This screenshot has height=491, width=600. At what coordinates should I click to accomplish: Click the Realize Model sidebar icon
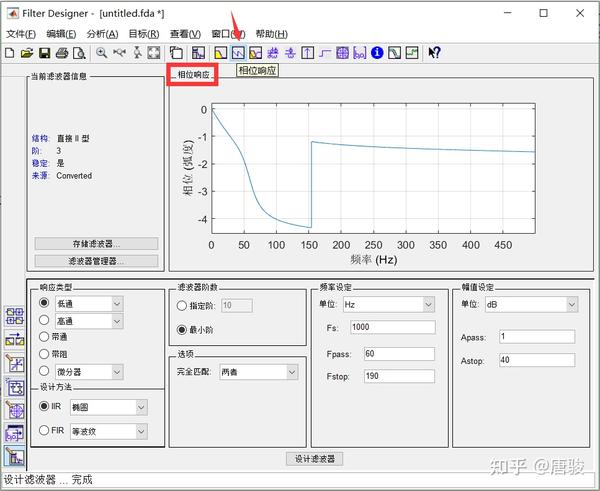click(15, 387)
